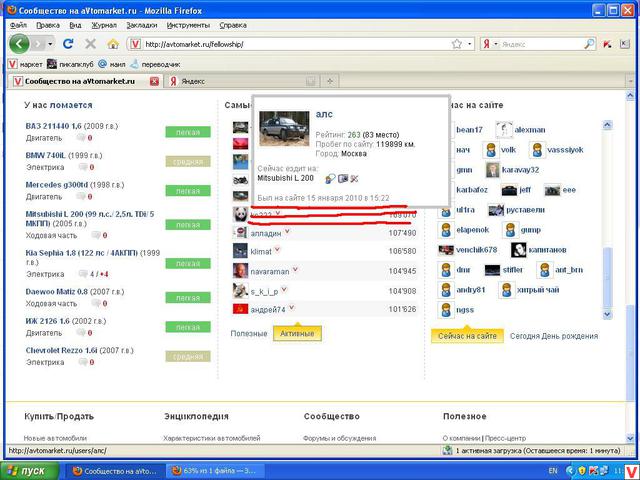Reload the page with the refresh icon

[x=68, y=44]
